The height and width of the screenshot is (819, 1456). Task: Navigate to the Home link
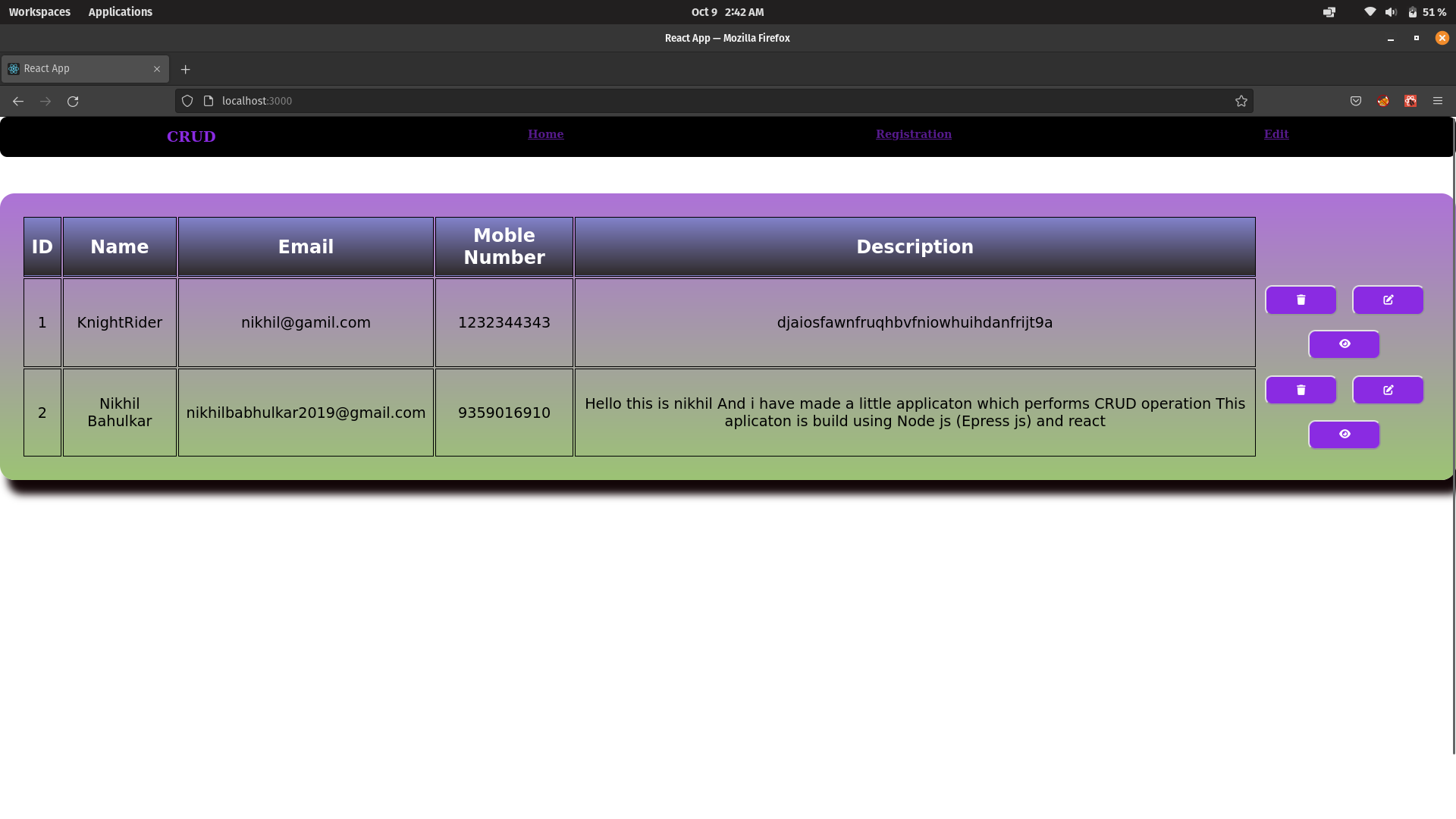click(545, 134)
